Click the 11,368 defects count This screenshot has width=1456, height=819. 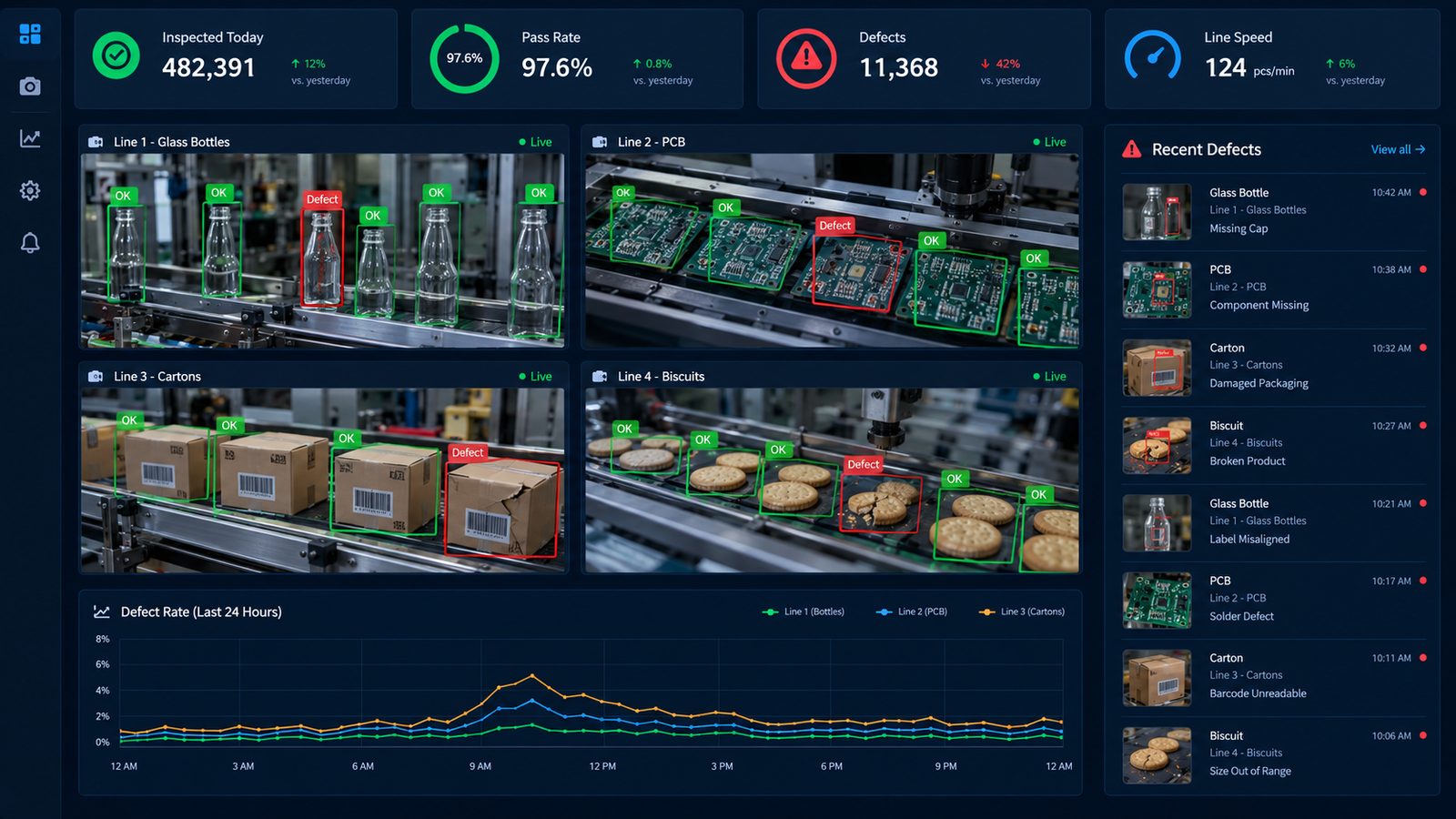pos(898,67)
